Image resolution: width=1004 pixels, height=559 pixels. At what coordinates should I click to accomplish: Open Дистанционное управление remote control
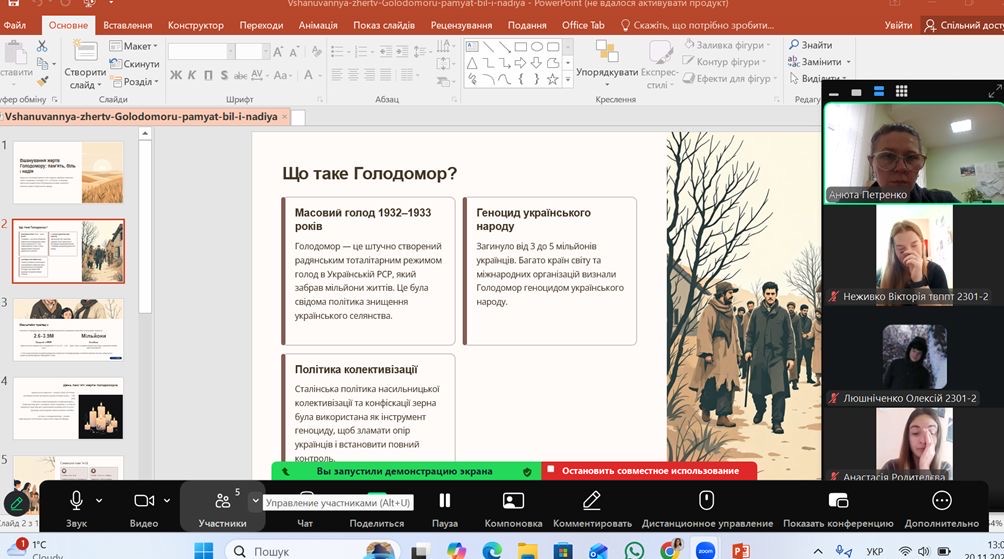[x=707, y=501]
